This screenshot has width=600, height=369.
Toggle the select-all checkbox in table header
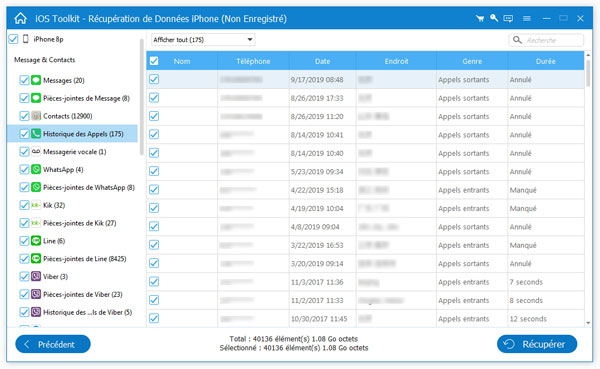coord(154,61)
